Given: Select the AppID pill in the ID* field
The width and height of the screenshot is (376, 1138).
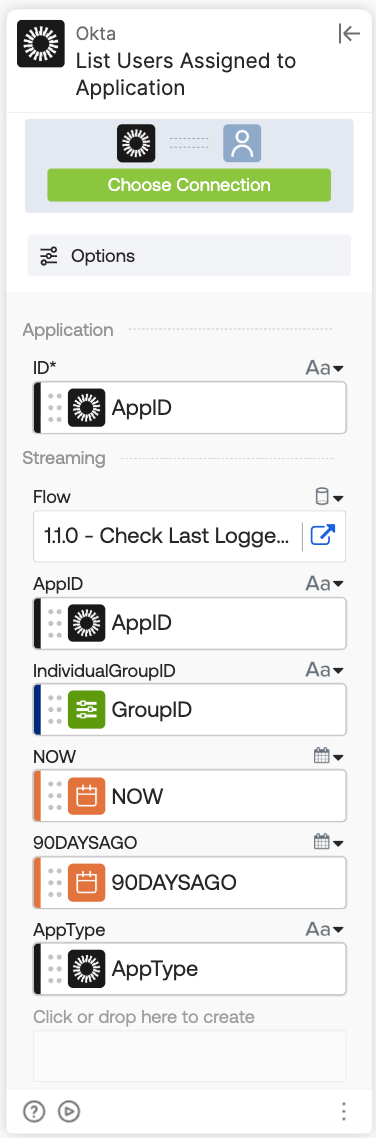Looking at the screenshot, I should coord(189,408).
